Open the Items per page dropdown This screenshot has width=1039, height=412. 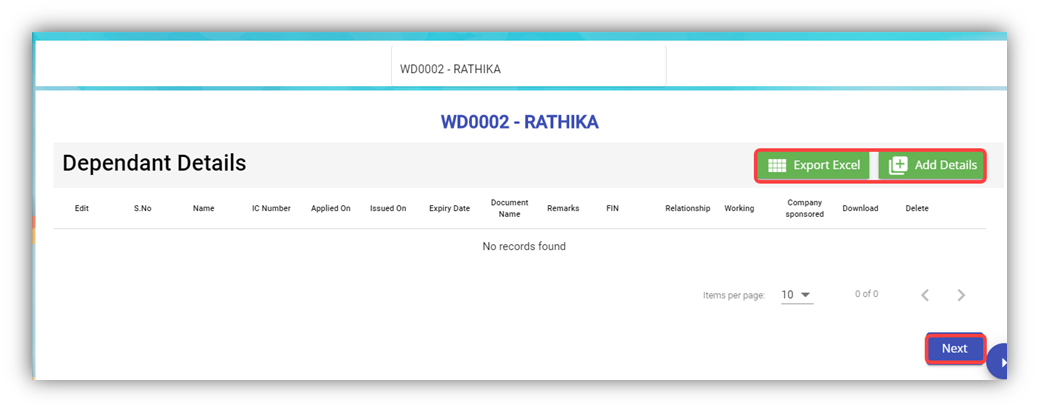796,295
